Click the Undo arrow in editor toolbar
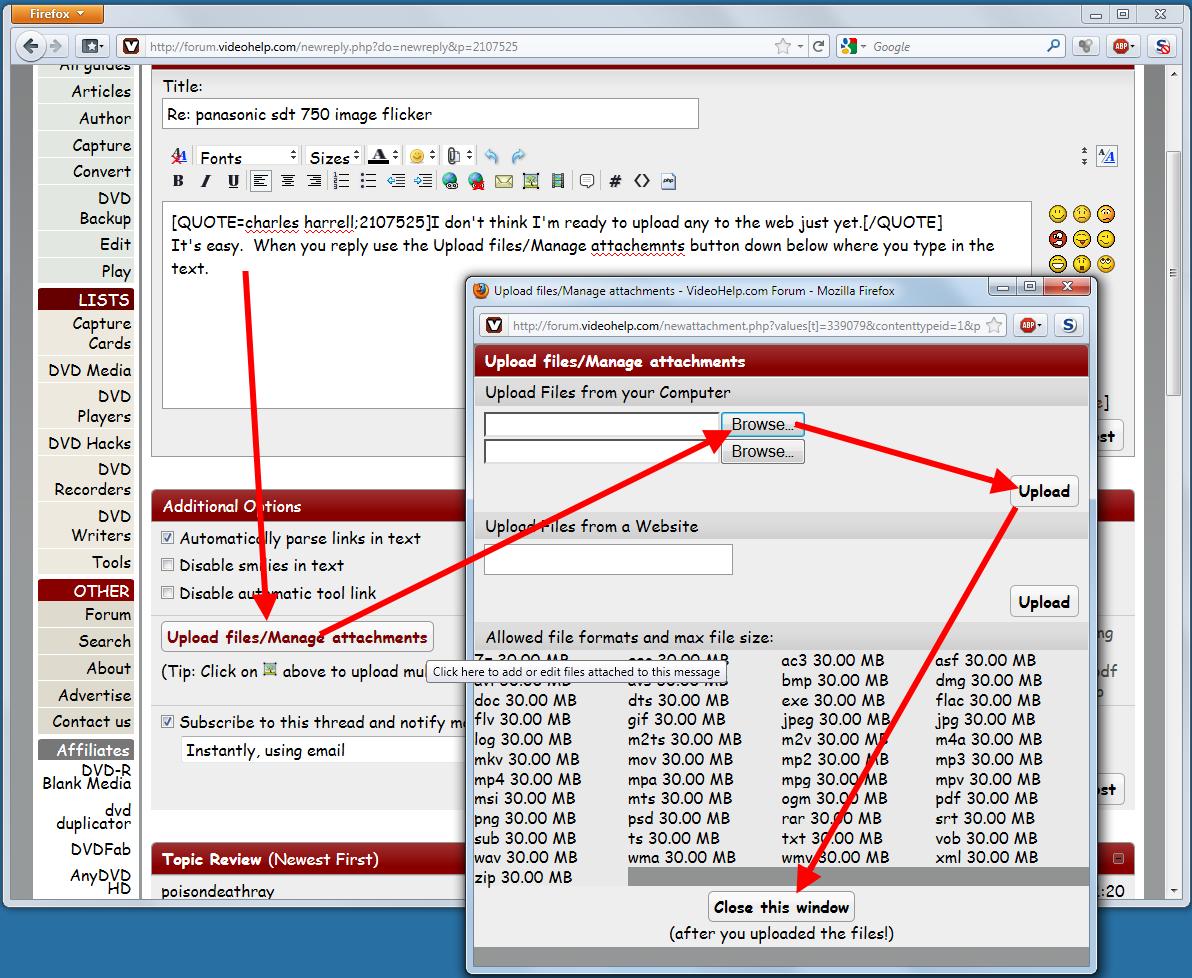This screenshot has width=1192, height=978. [492, 156]
